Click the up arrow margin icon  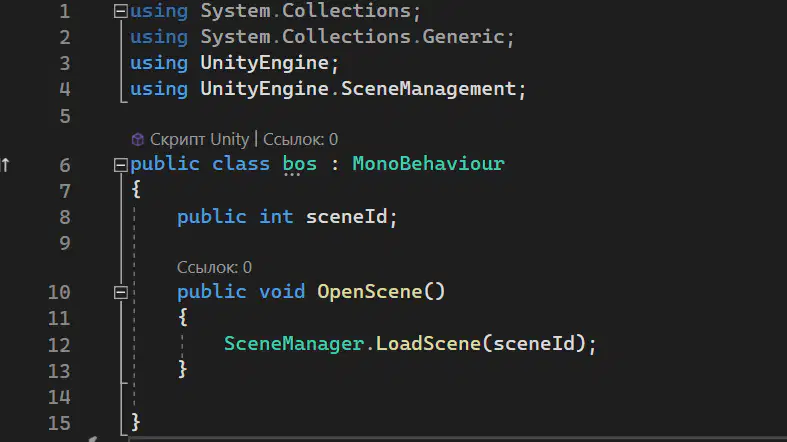click(x=6, y=165)
